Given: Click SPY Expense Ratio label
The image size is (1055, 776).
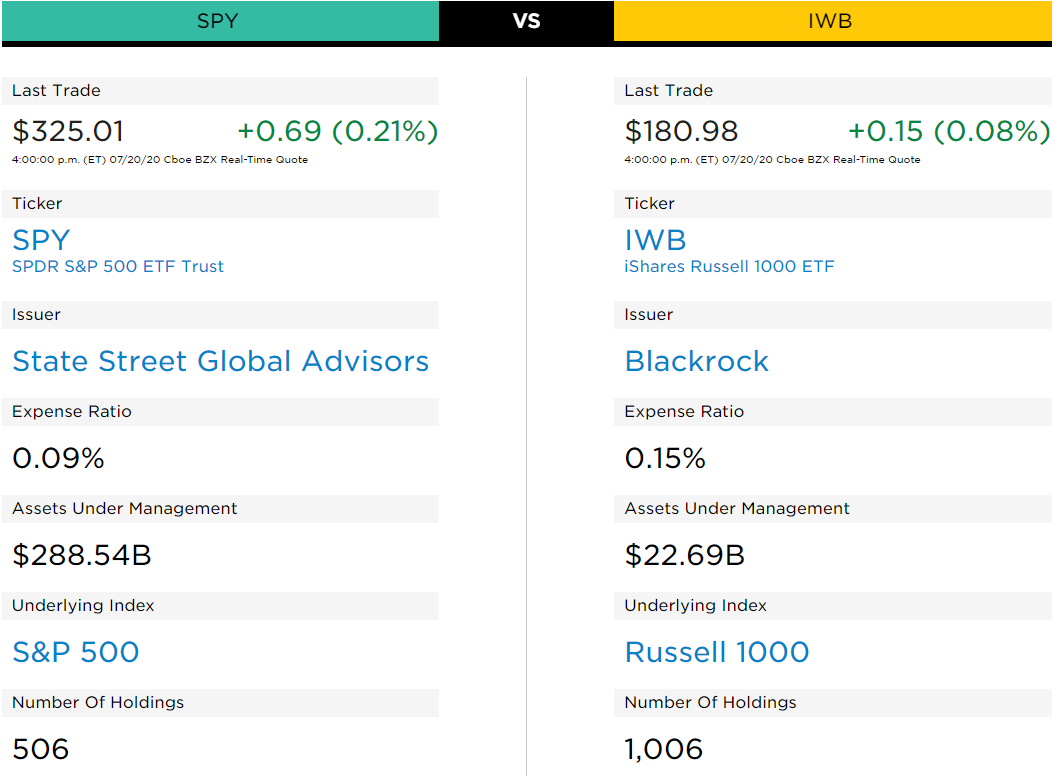Looking at the screenshot, I should [x=72, y=411].
